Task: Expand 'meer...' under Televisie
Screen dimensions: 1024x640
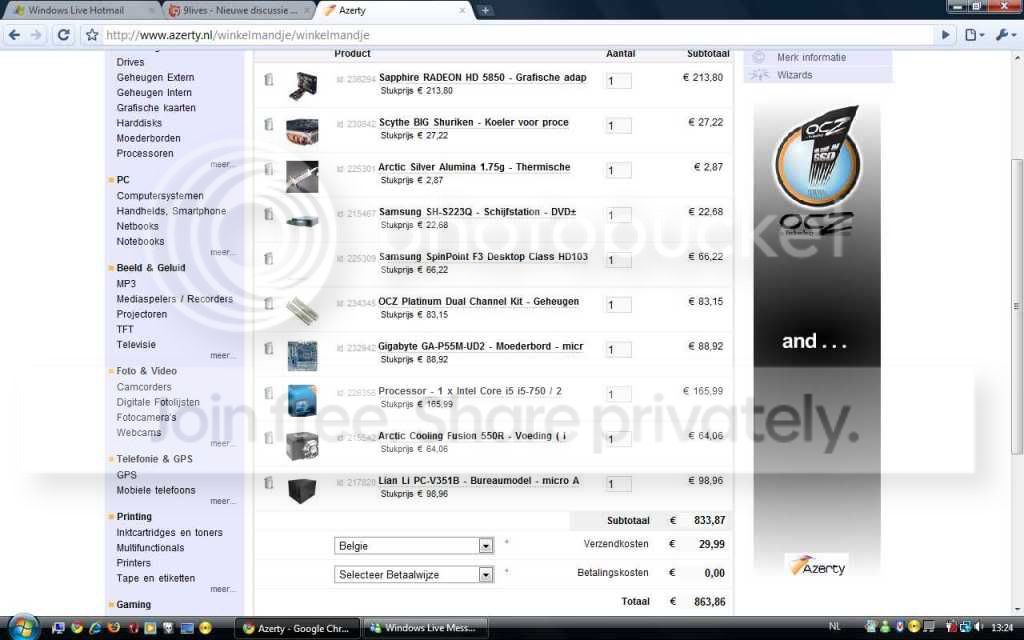Action: tap(223, 356)
